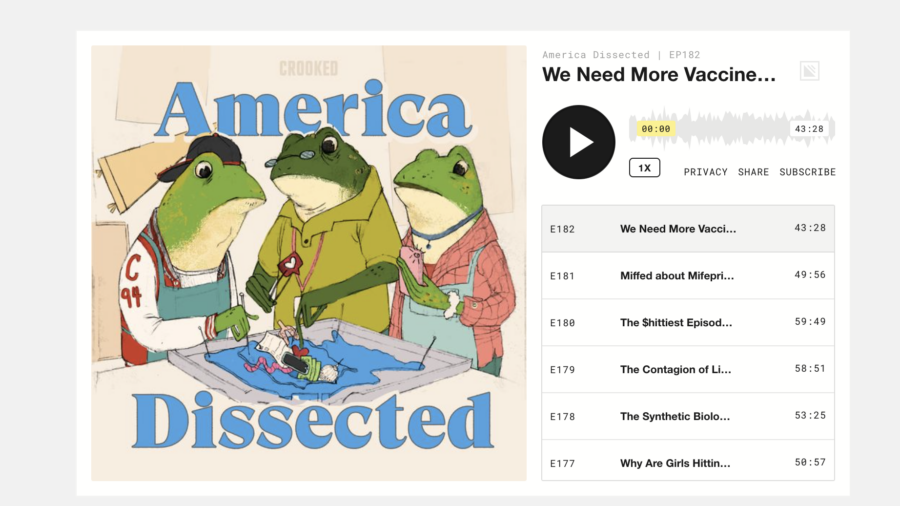Click the 49:56 duration of episode E181
Image resolution: width=900 pixels, height=506 pixels.
point(810,275)
